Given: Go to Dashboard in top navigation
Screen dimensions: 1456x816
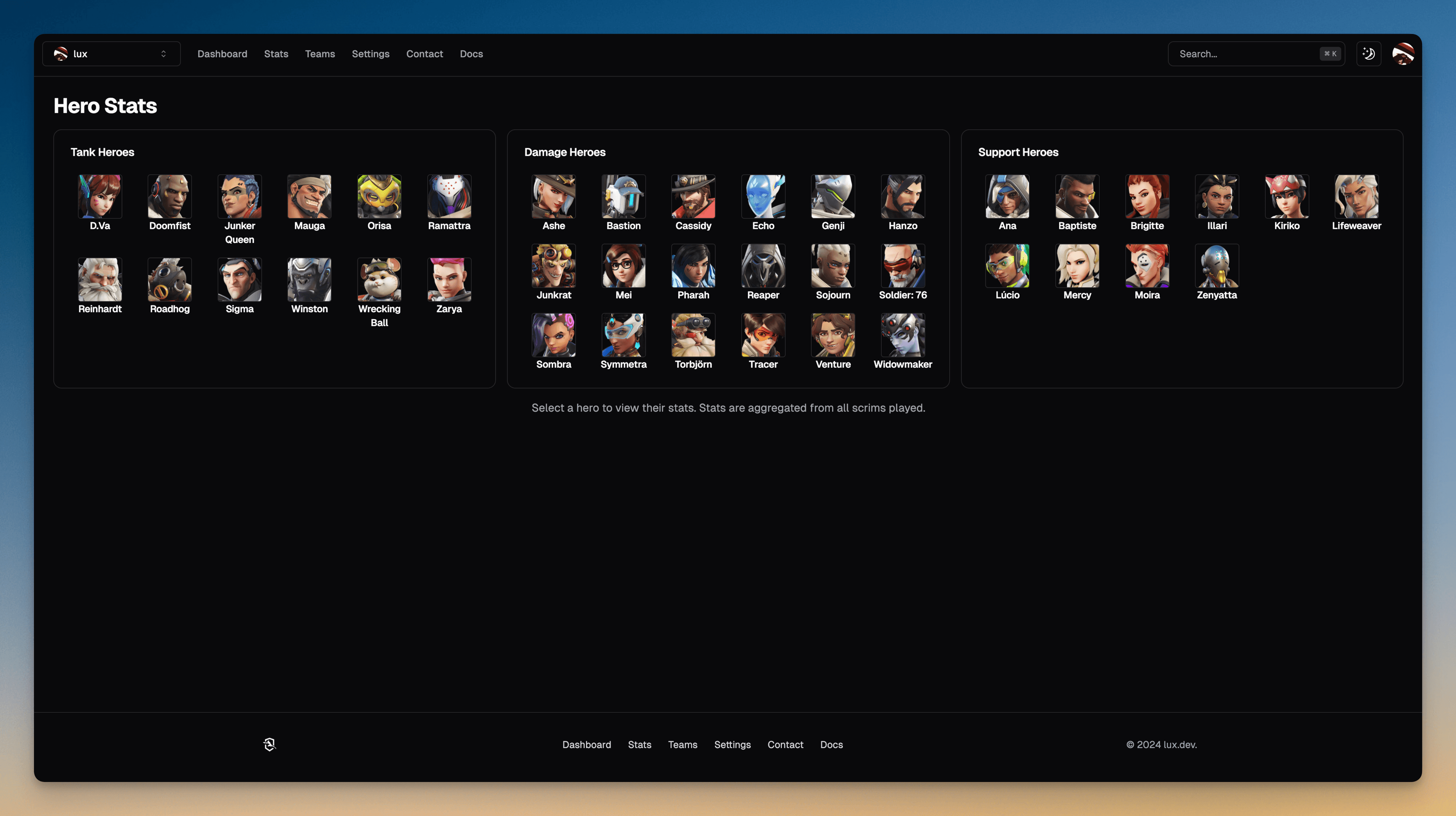Looking at the screenshot, I should click(222, 54).
